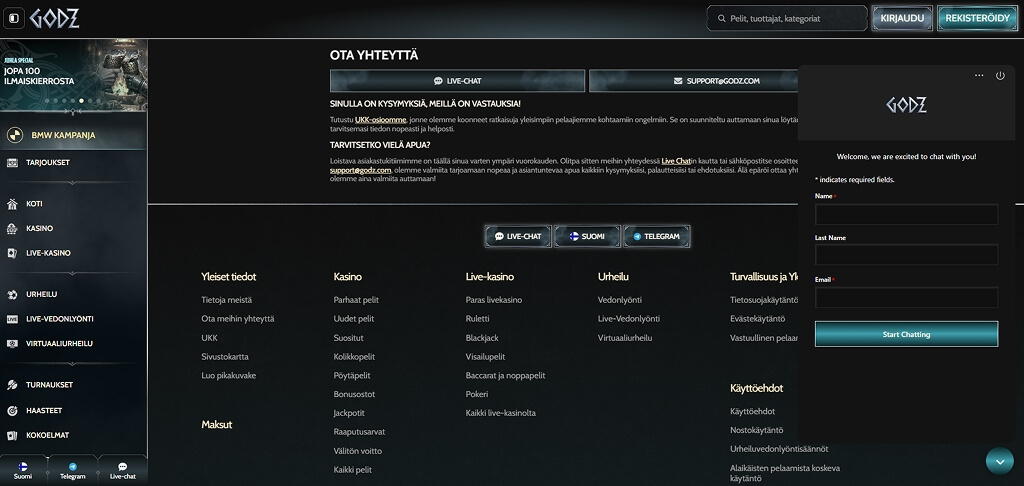The image size is (1024, 486).
Task: Open the Vedonlyönti footer link
Action: point(620,300)
